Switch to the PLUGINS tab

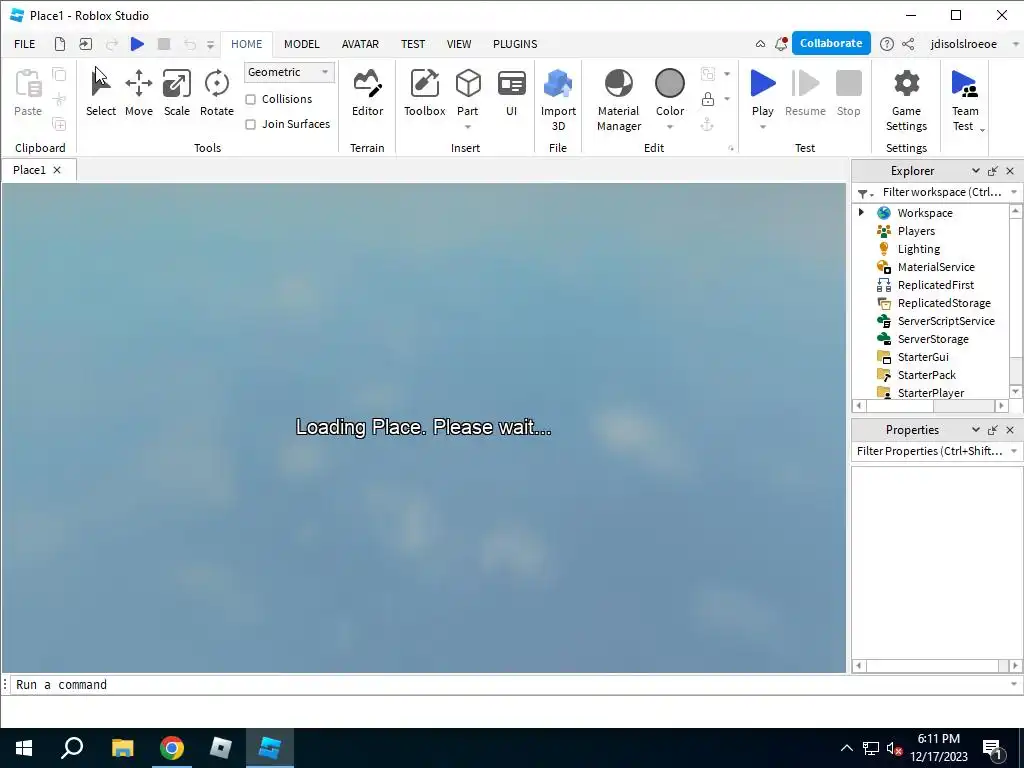click(x=515, y=44)
